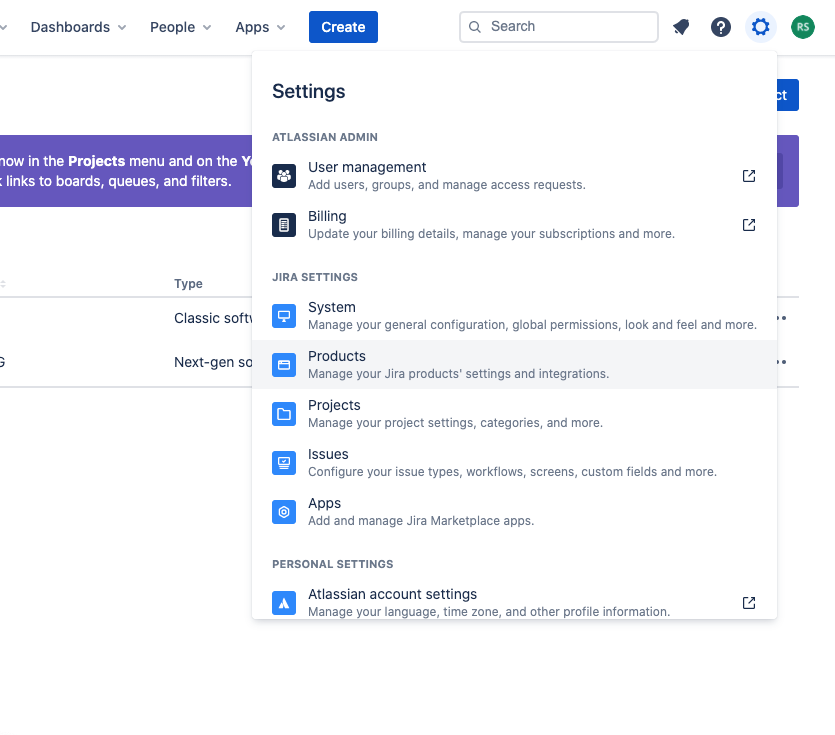Click the User management people icon
Screen dimensions: 835x735
point(284,176)
